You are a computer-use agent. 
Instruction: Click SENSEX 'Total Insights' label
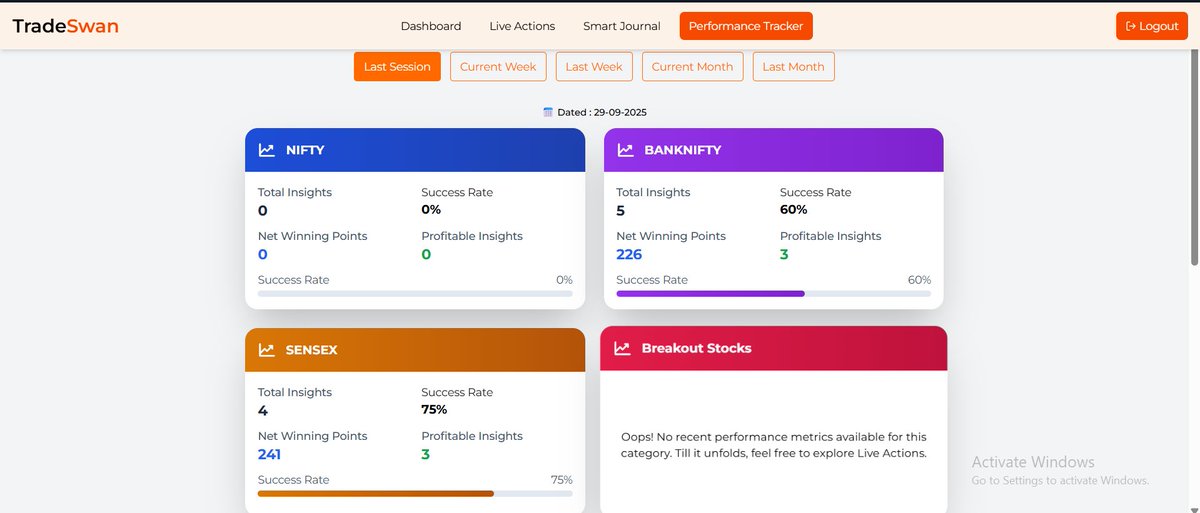(x=295, y=392)
